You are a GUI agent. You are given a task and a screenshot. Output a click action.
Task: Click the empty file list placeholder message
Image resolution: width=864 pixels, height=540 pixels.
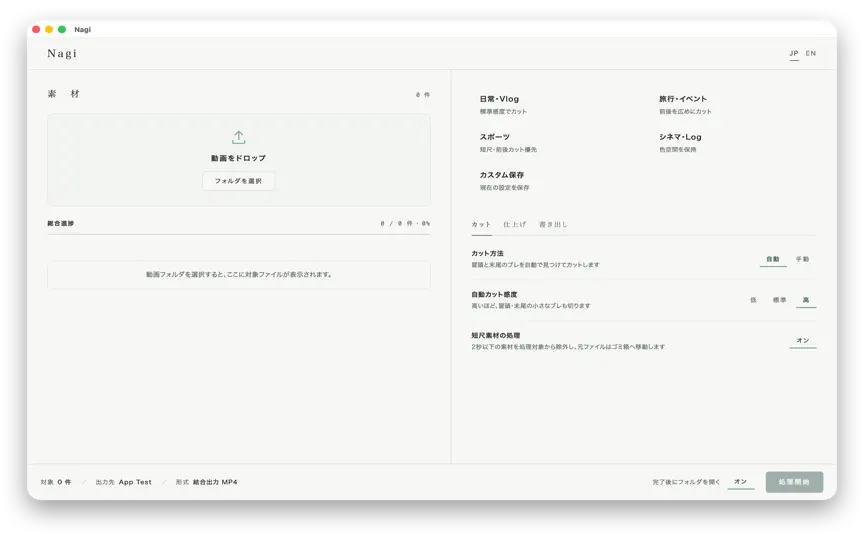239,274
